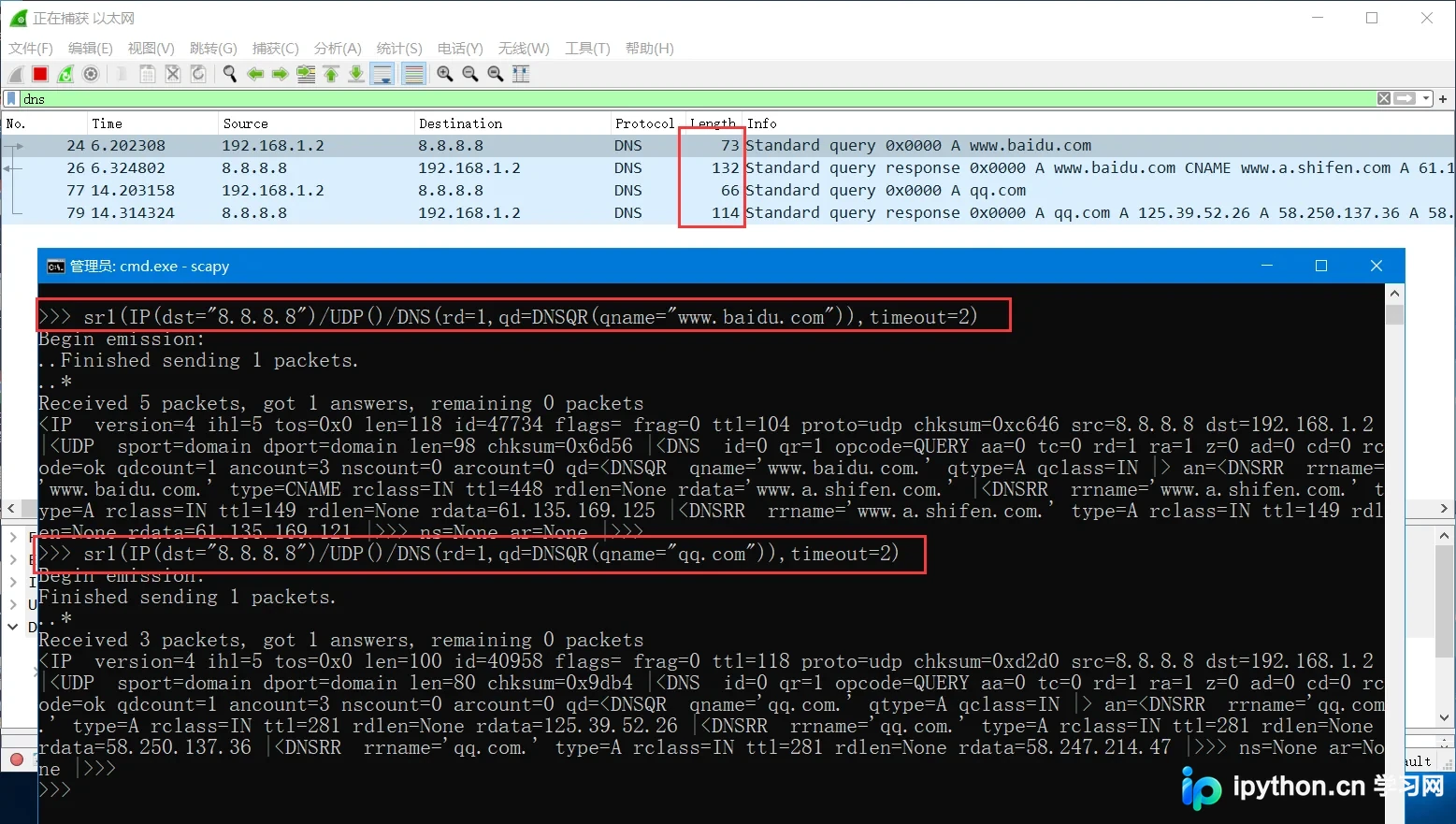Open the 工具(T) menu
Screen dimensions: 1456x824
point(587,48)
